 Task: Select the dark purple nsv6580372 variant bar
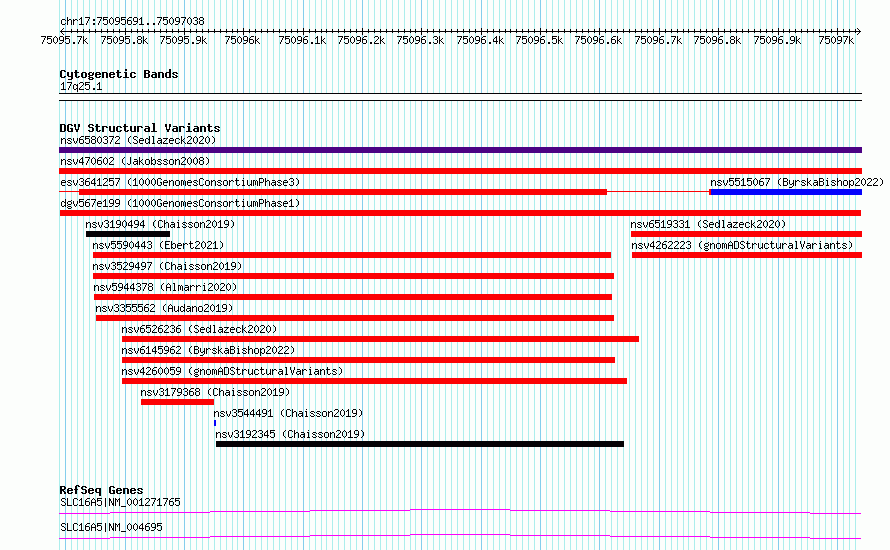pos(460,150)
